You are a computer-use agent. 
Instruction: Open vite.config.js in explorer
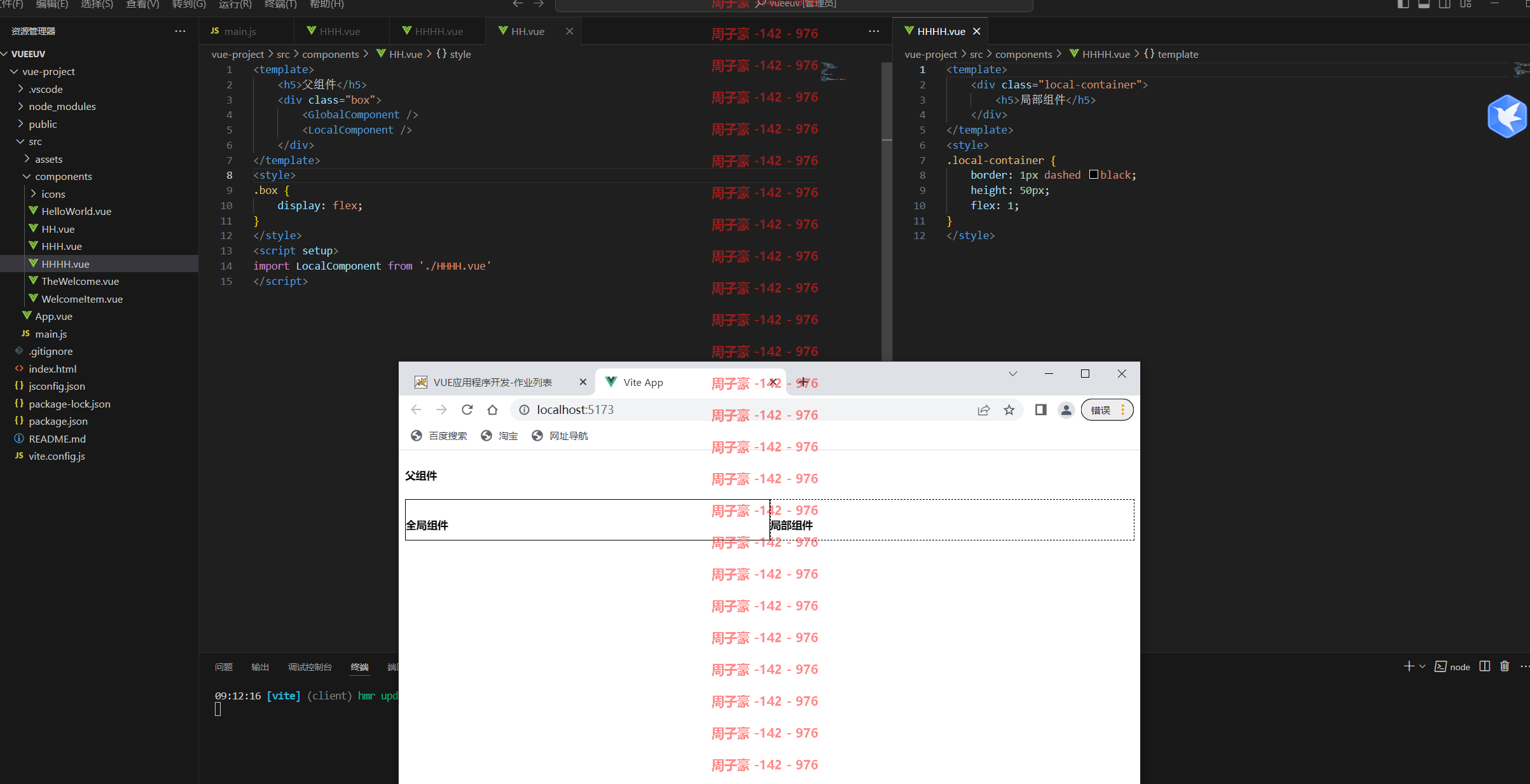click(99, 456)
